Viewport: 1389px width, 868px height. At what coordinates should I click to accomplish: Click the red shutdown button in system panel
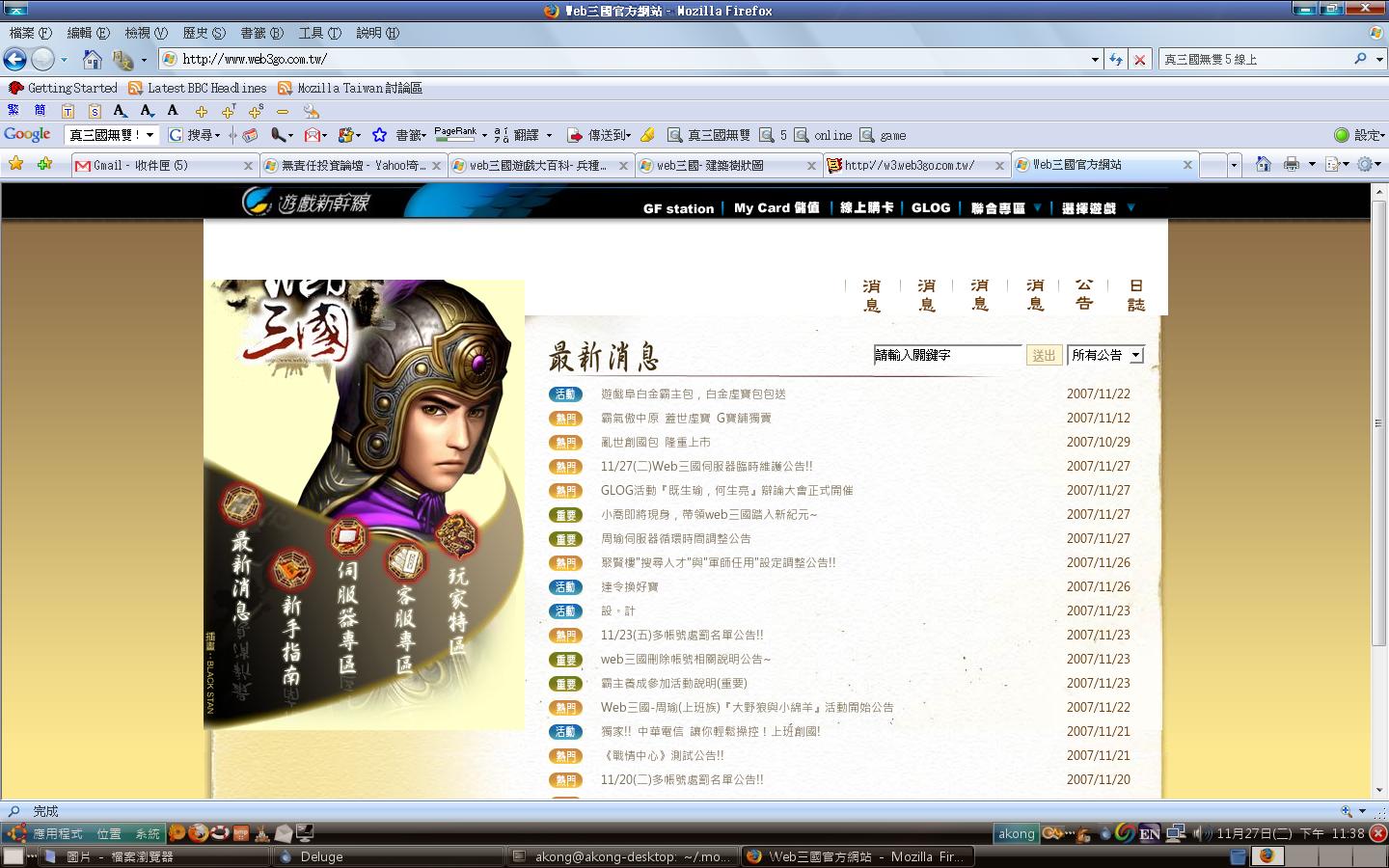point(1378,833)
